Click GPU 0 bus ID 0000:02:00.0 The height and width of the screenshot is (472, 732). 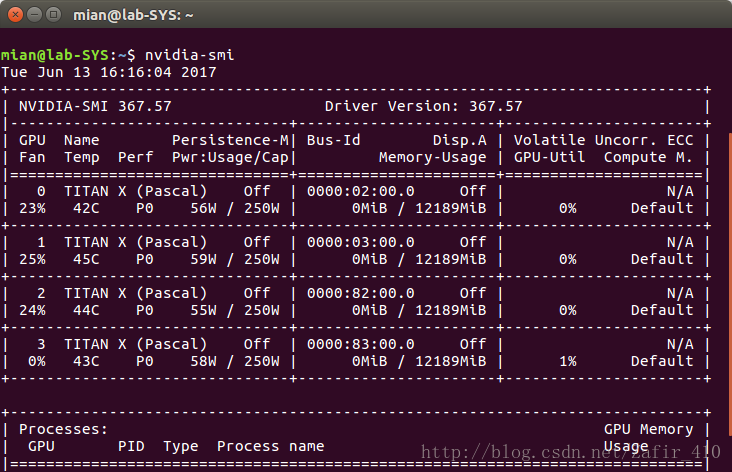360,191
